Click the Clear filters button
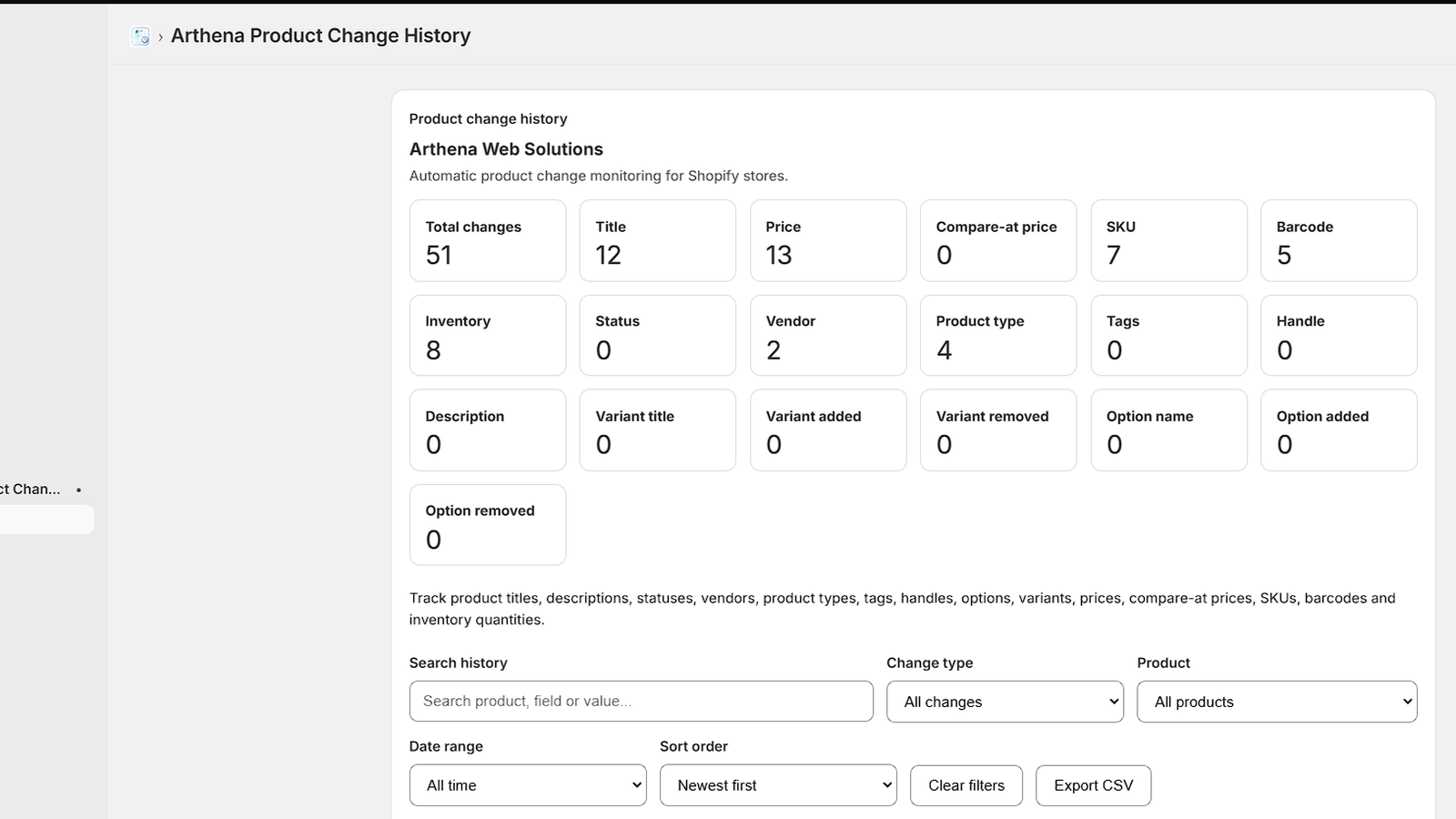Screen dimensions: 1456x819 point(966,785)
